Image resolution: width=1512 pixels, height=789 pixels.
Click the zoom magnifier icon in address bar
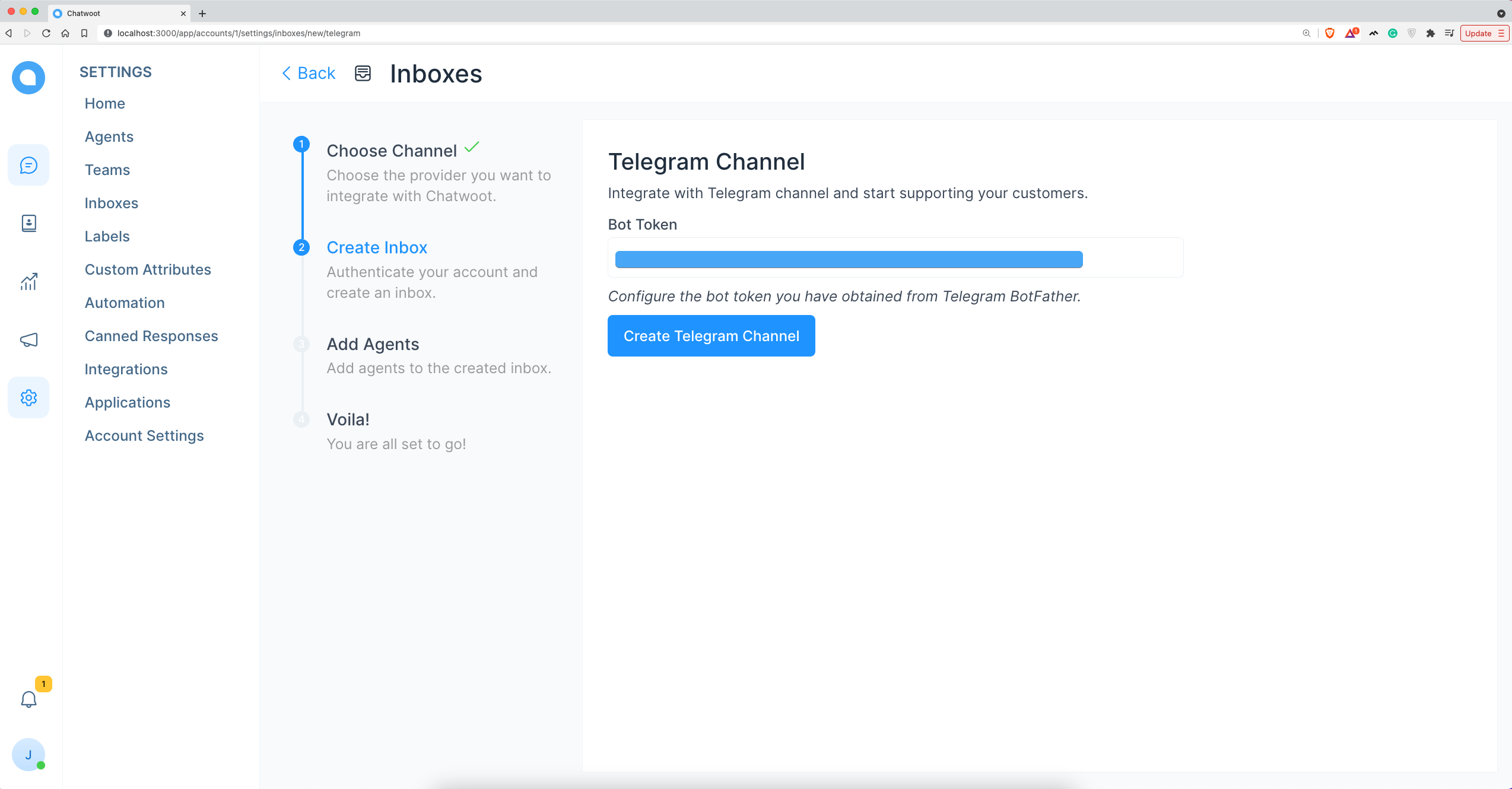click(1306, 33)
